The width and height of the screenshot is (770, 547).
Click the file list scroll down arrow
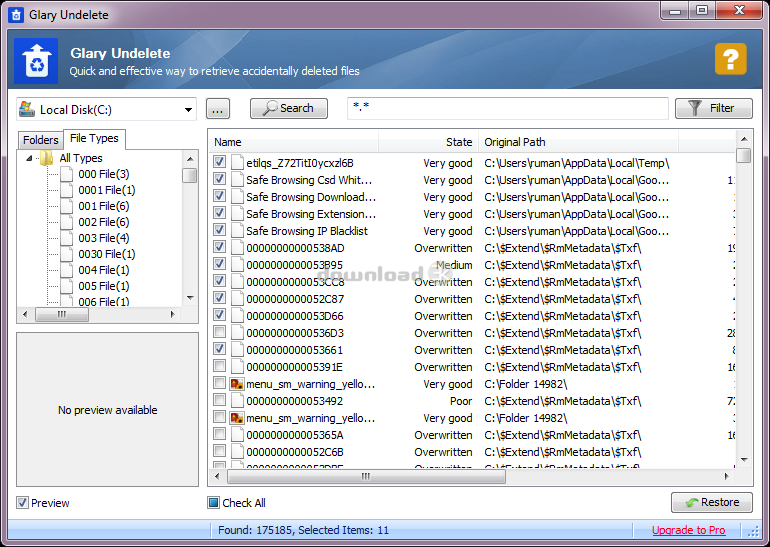(744, 460)
